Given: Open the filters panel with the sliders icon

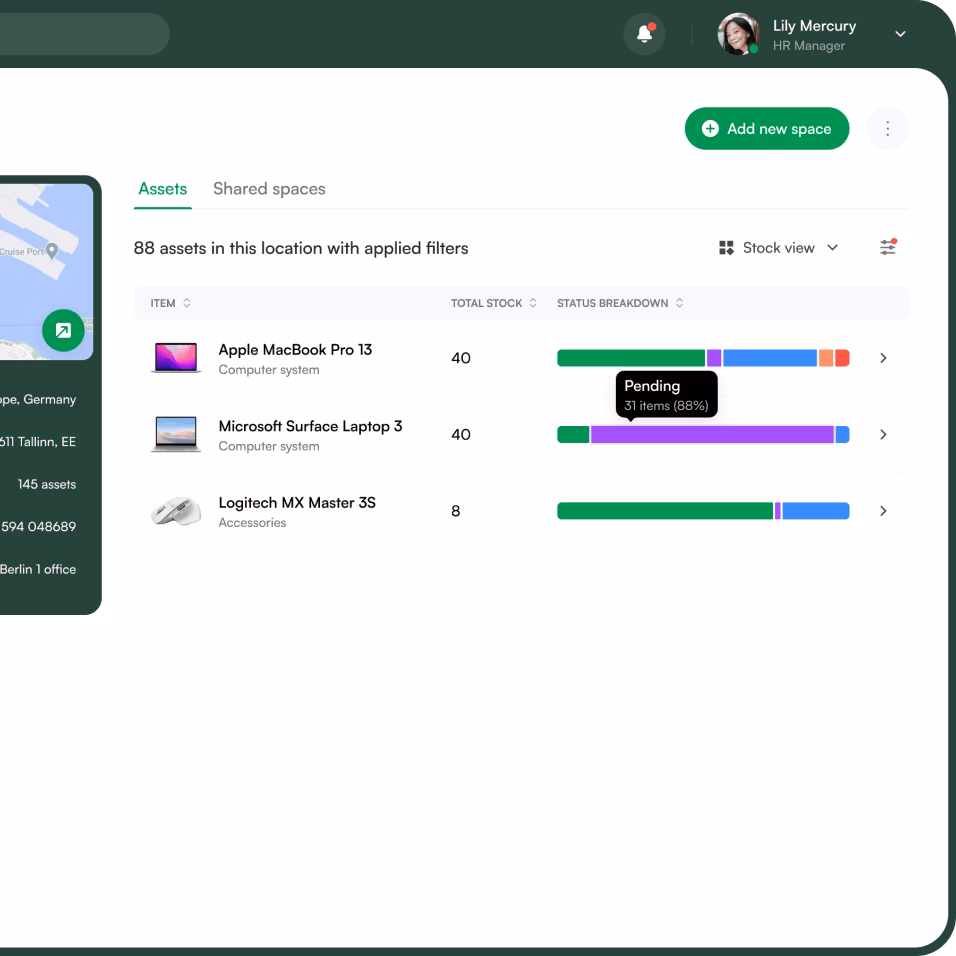Looking at the screenshot, I should point(888,247).
